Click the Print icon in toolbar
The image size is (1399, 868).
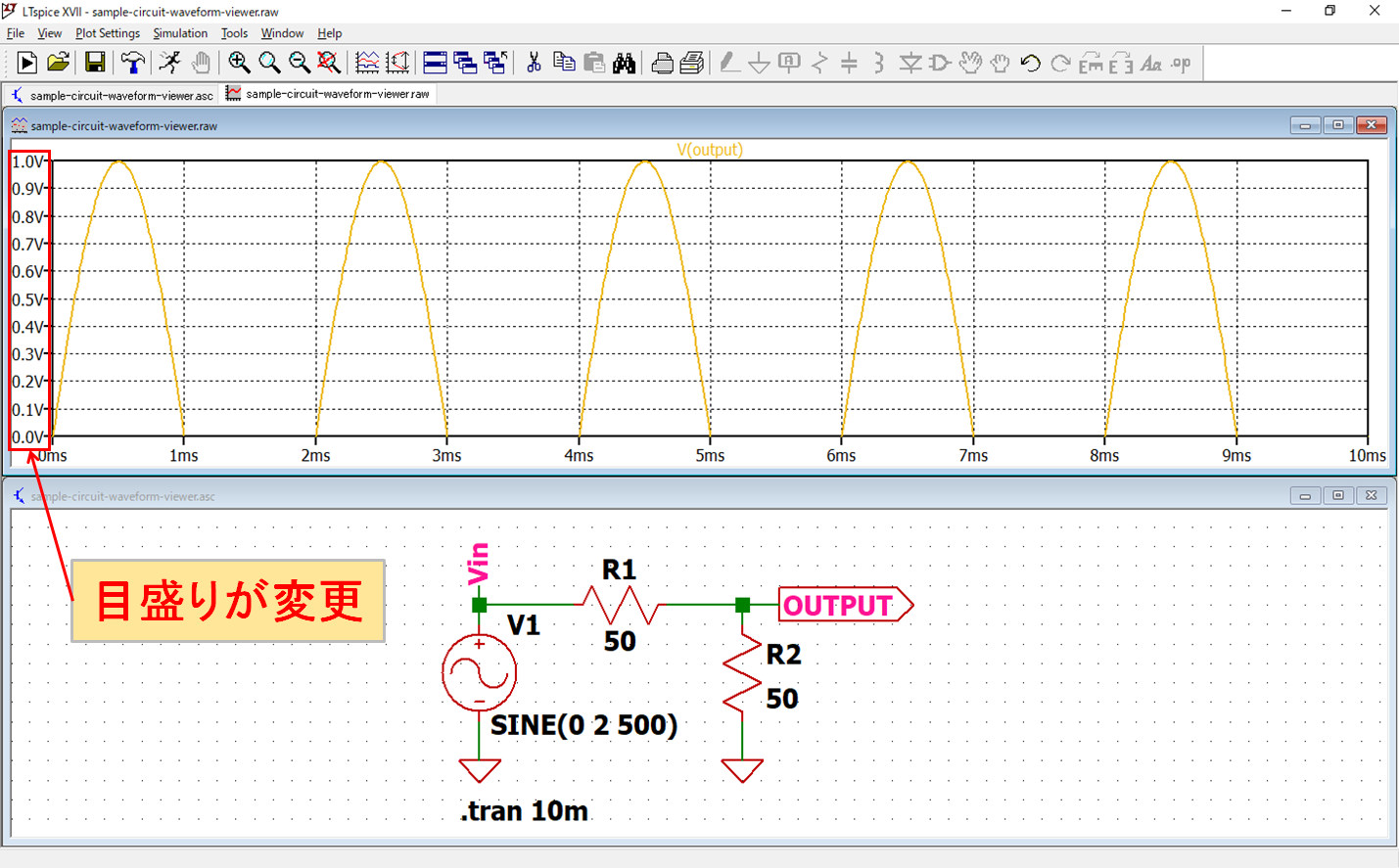coord(662,63)
